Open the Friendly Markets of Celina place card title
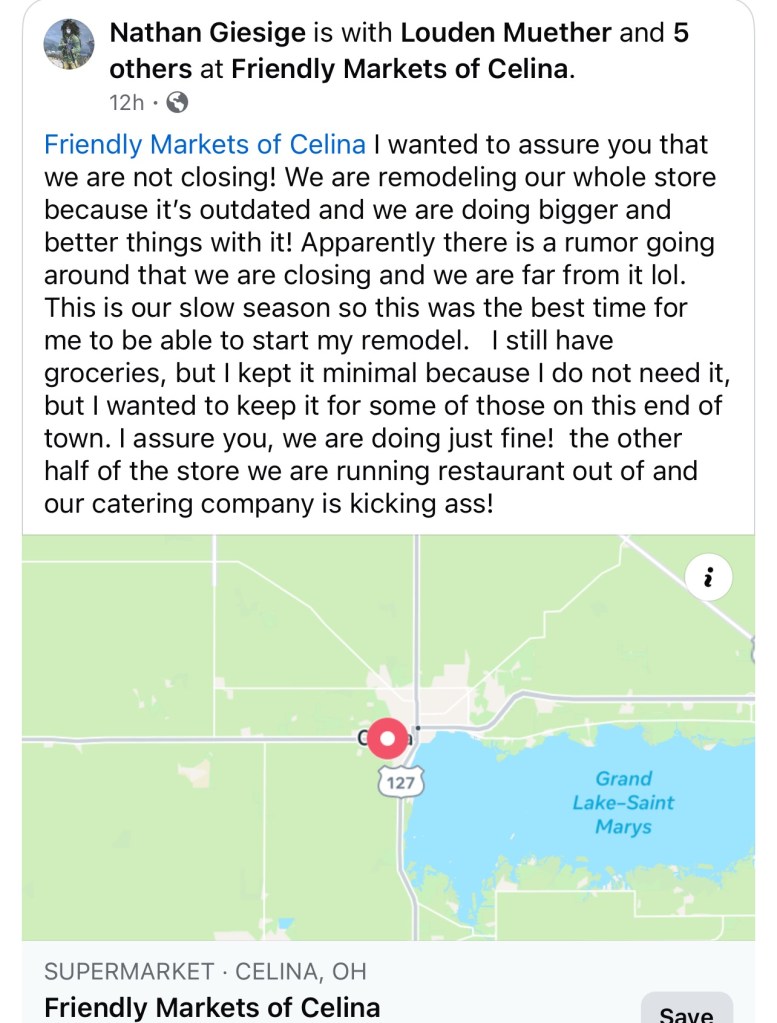Screen dimensions: 777x1023 tap(212, 1006)
